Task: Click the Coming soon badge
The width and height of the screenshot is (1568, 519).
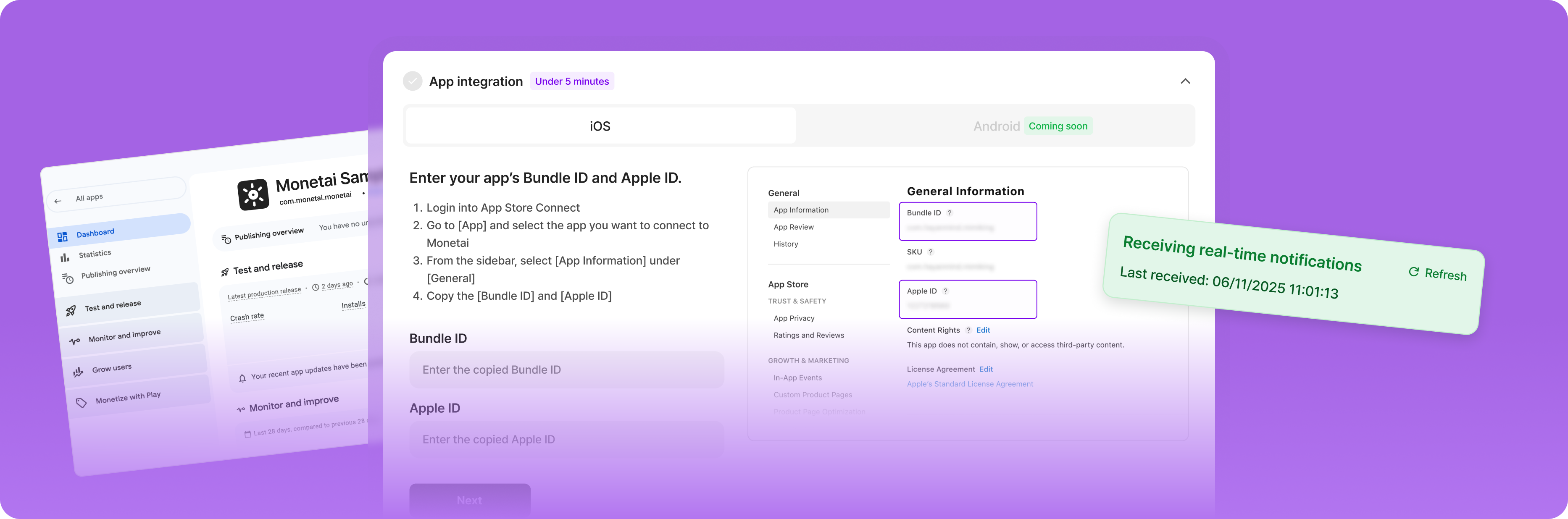Action: 1058,126
